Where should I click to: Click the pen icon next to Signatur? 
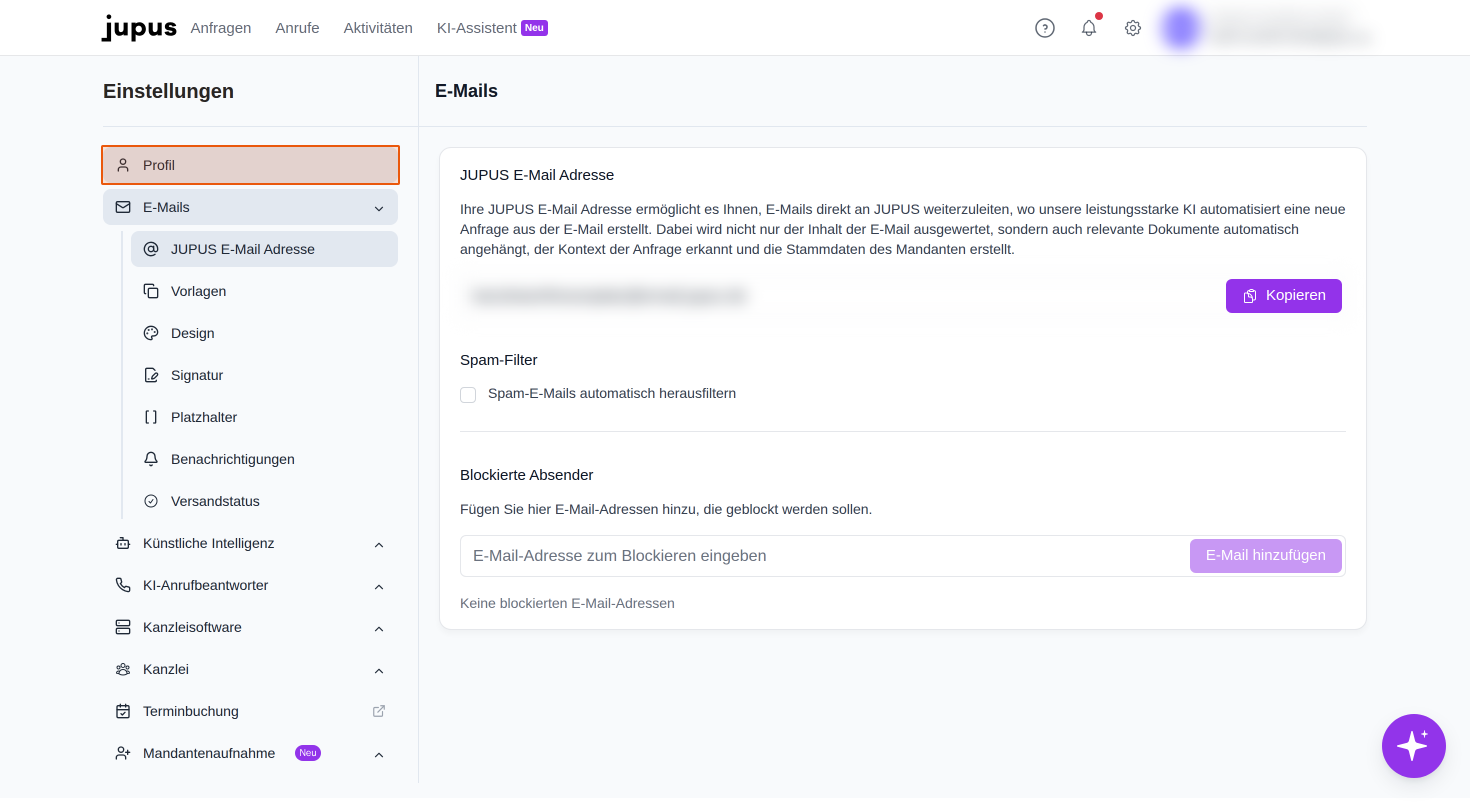[x=151, y=375]
